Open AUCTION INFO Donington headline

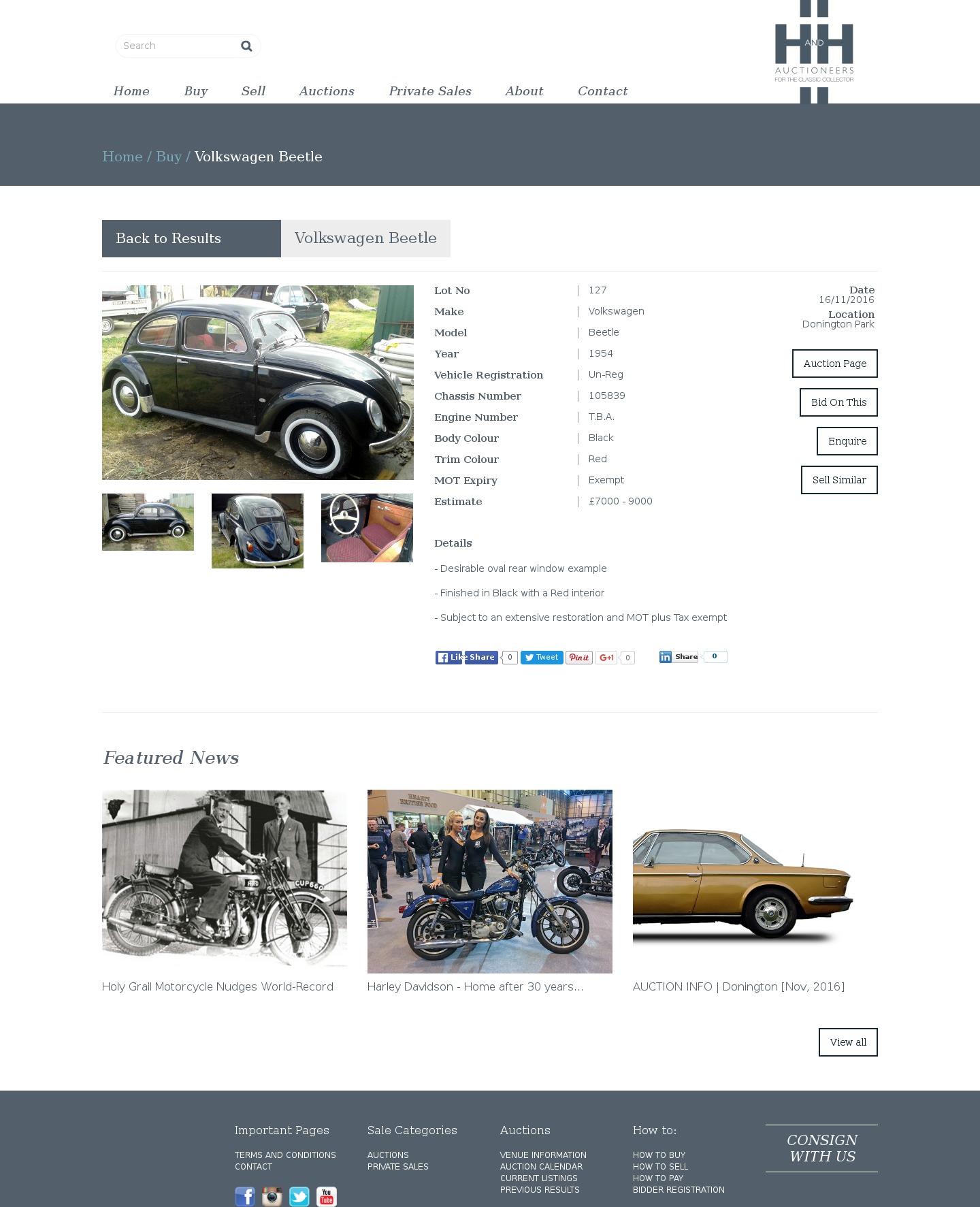click(738, 986)
